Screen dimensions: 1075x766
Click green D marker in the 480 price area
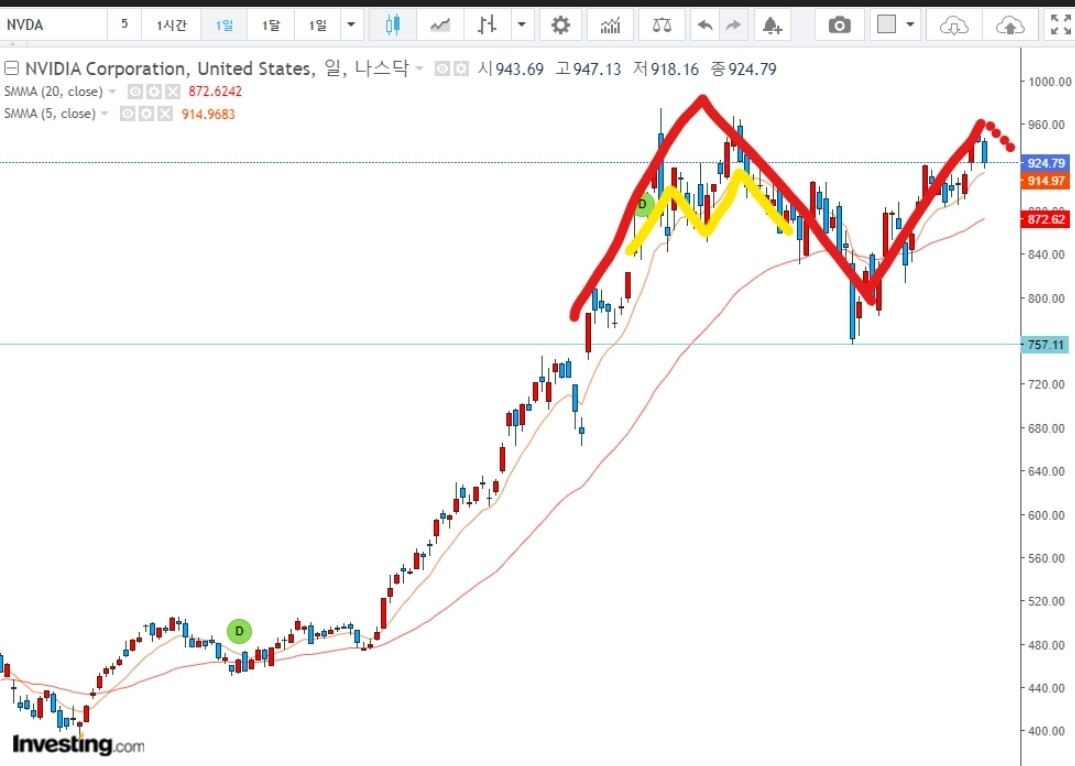coord(239,631)
